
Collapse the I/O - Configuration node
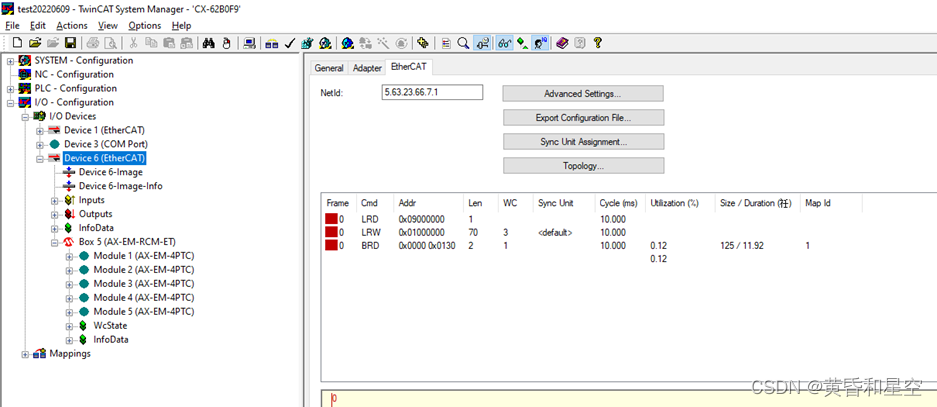click(x=10, y=102)
